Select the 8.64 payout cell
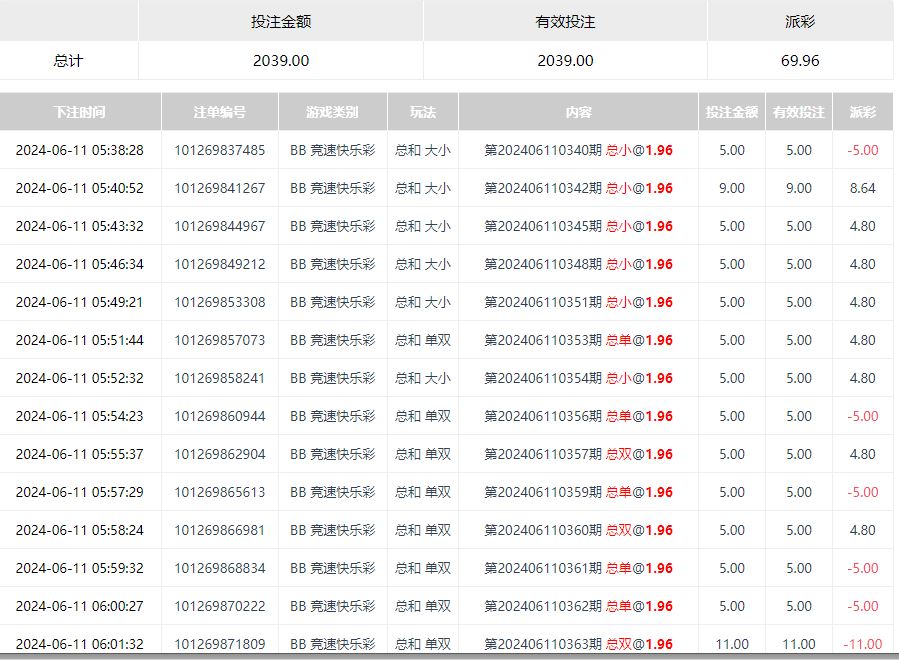 point(862,188)
